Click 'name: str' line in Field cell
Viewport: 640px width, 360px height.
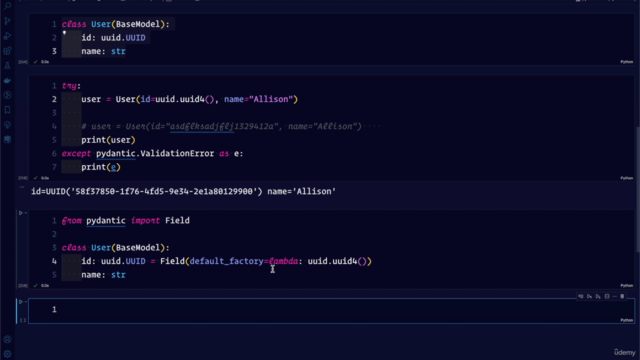tap(103, 275)
